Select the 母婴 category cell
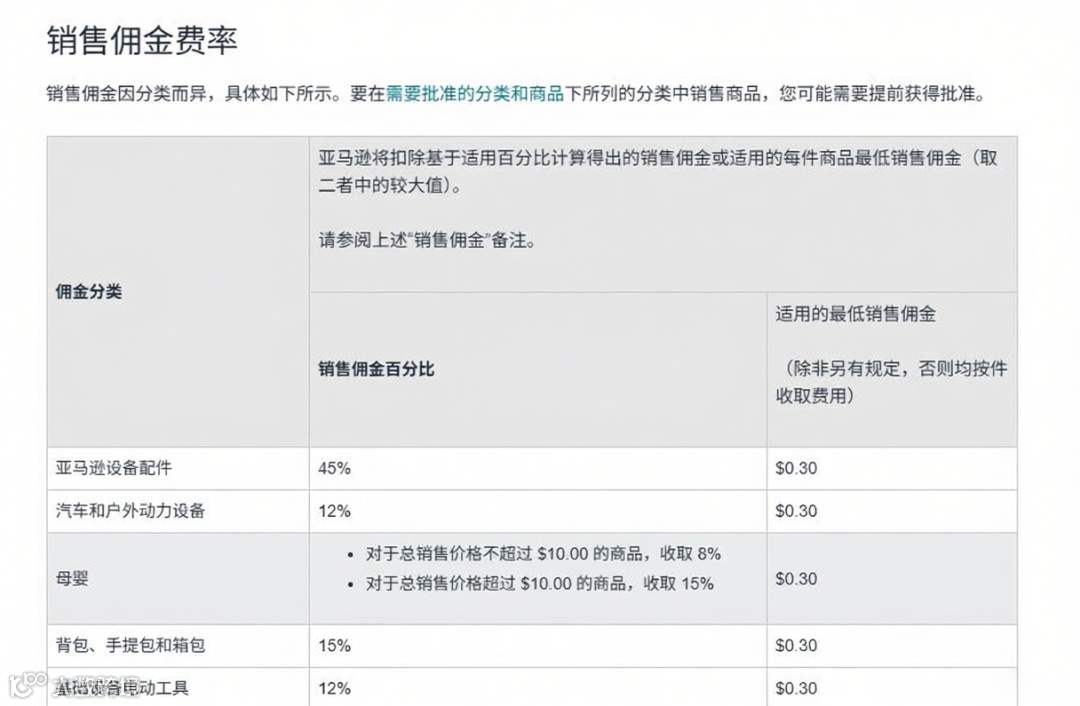Screen dimensions: 1080x706 click(71, 578)
